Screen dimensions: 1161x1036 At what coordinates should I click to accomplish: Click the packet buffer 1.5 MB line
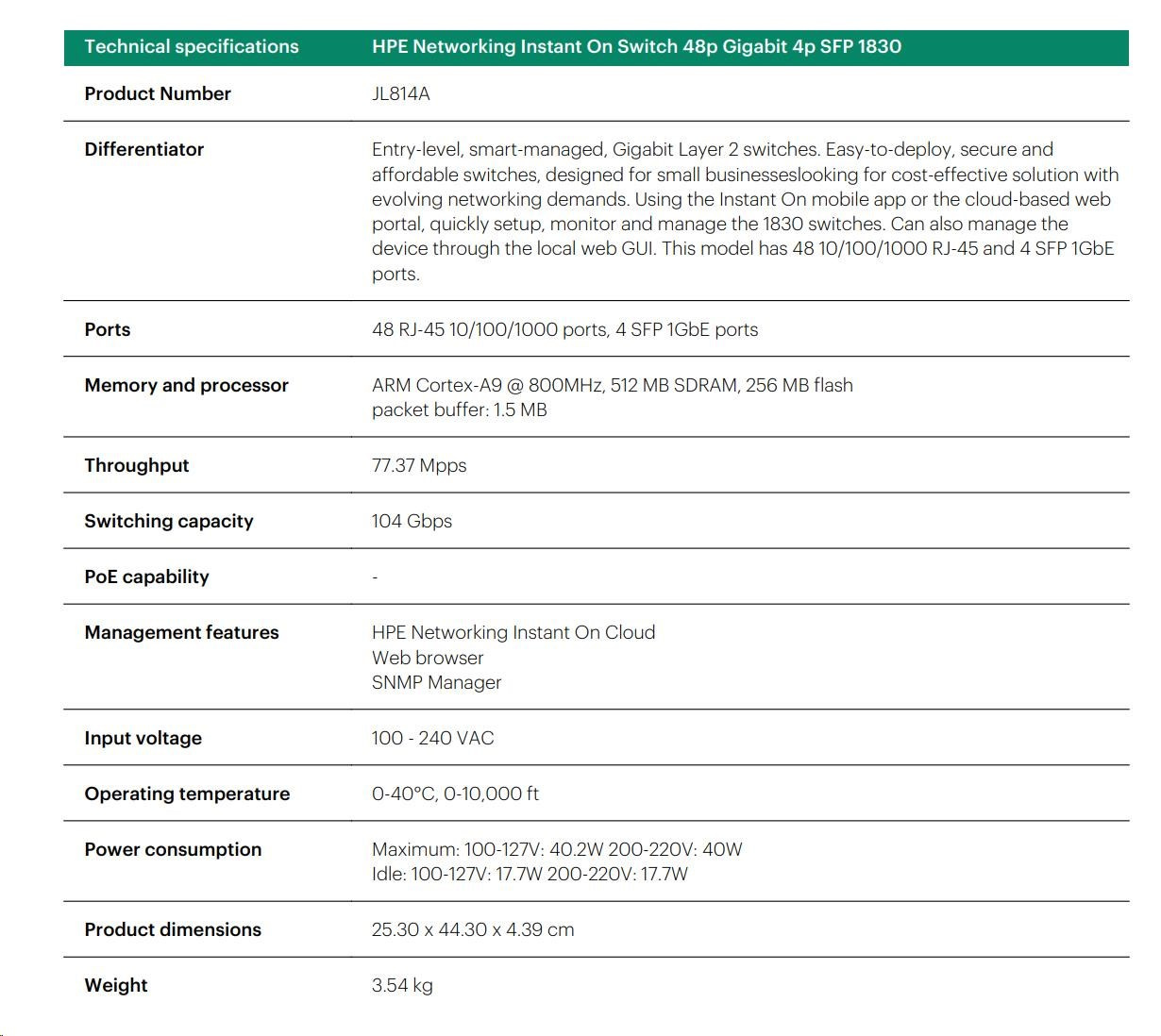coord(459,410)
